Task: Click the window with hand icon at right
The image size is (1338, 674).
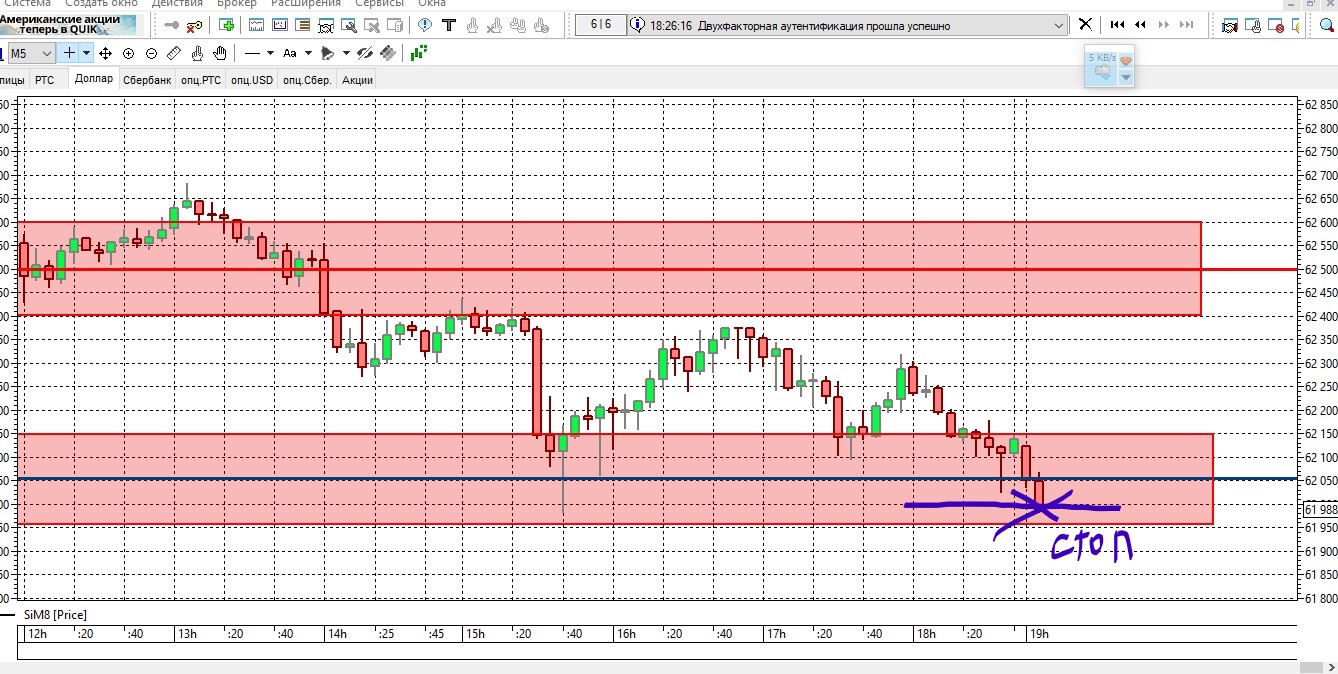Action: (x=1253, y=25)
